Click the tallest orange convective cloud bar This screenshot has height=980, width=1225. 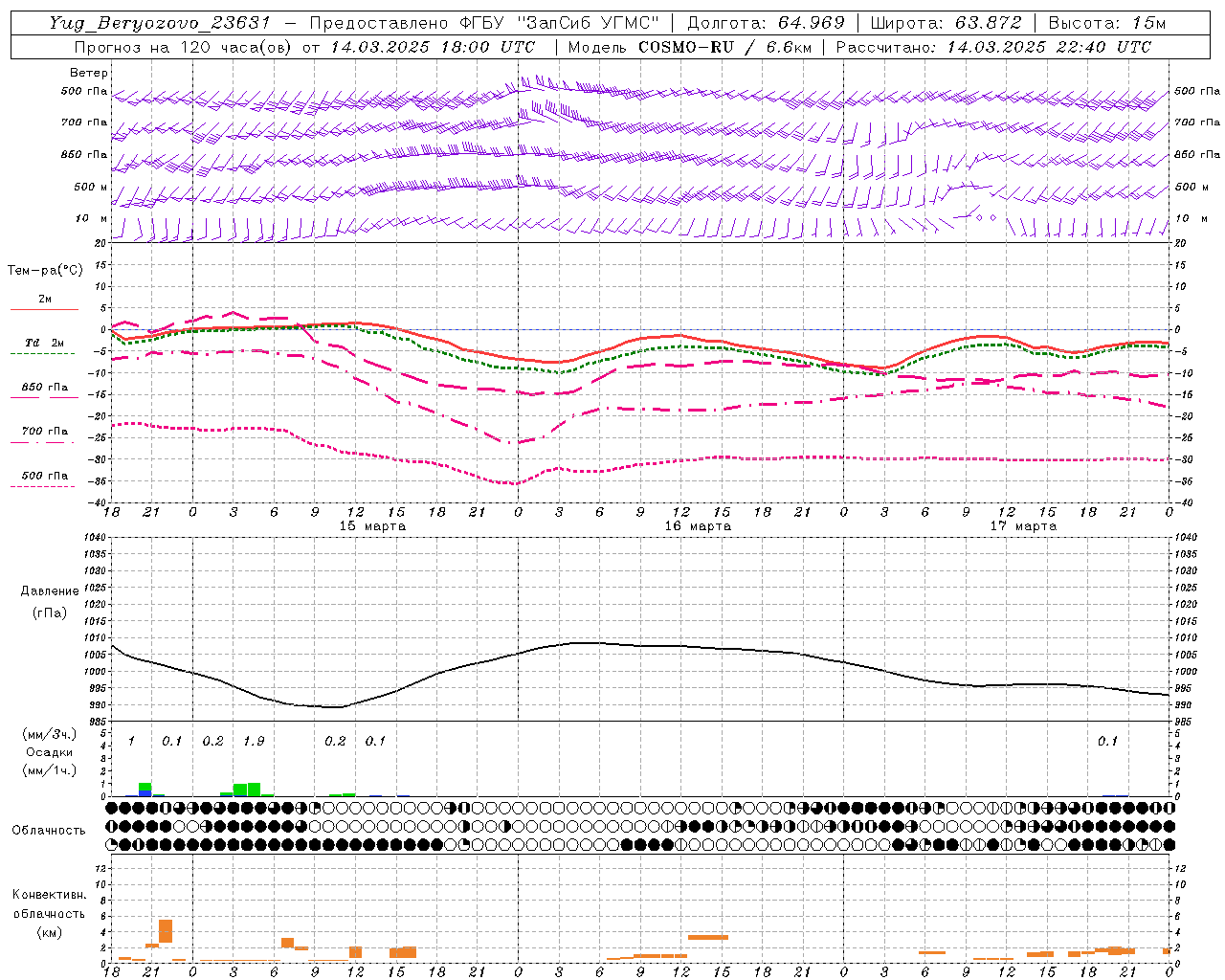coord(166,931)
